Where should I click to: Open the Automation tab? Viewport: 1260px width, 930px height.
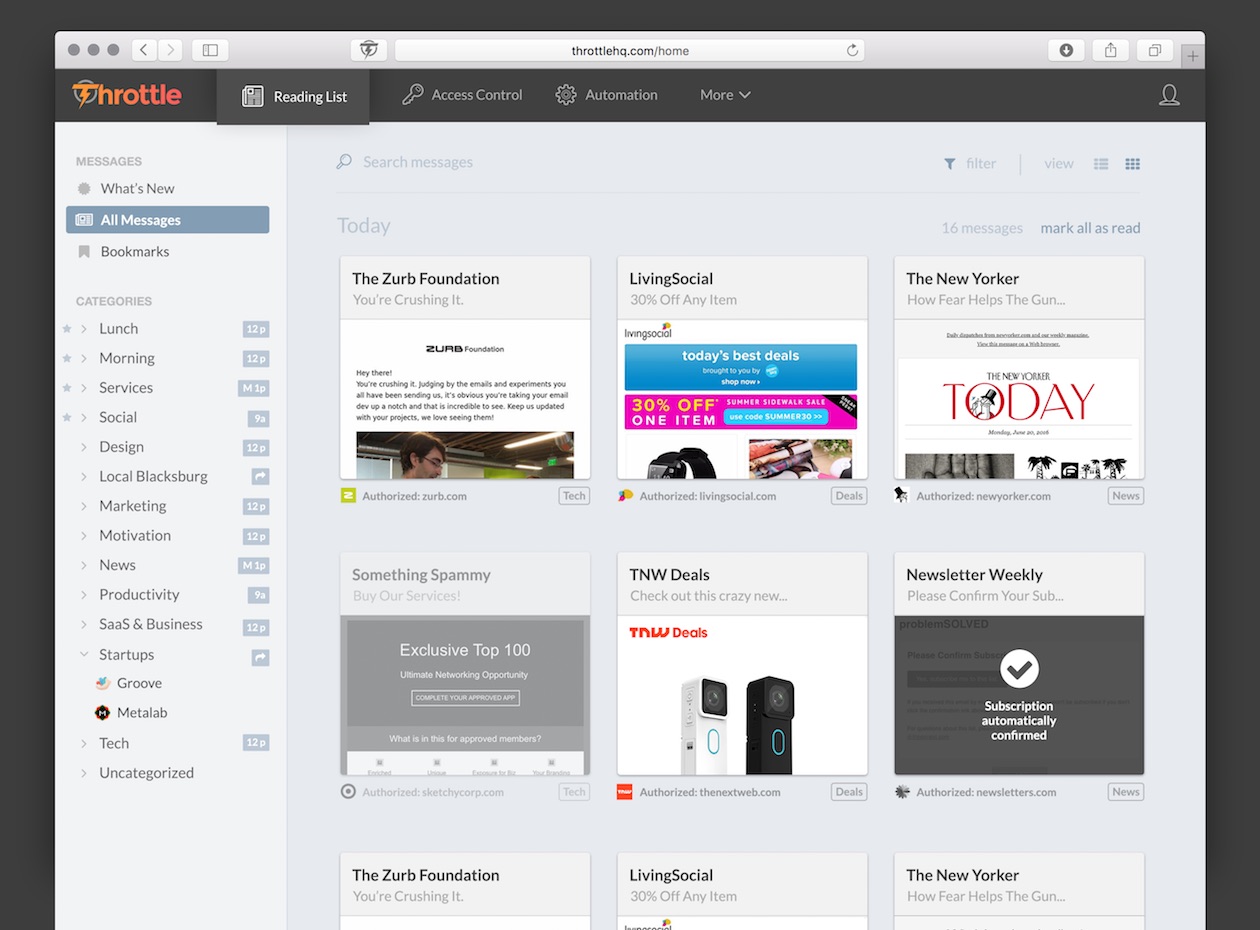607,95
